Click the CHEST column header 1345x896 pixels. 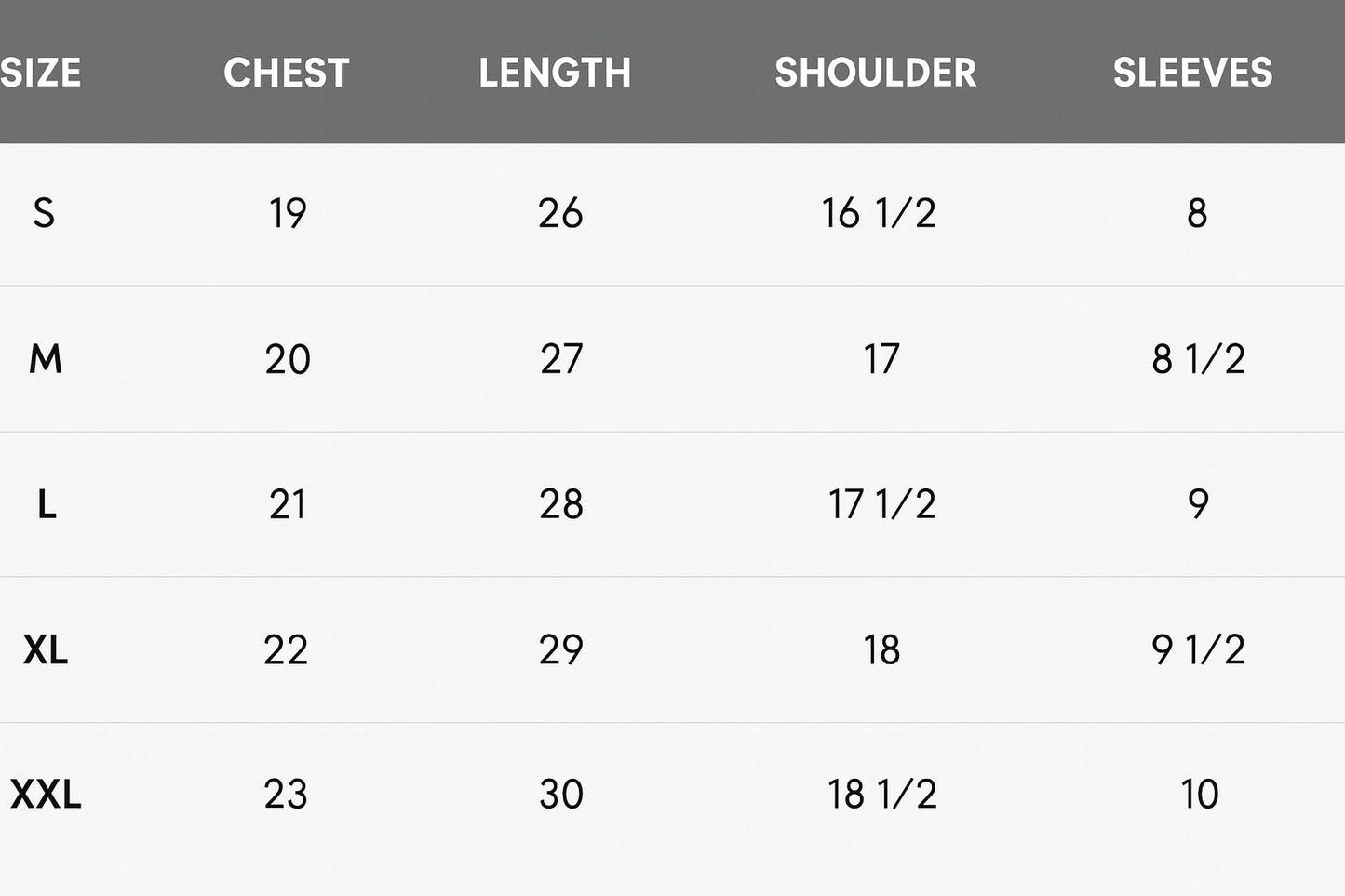287,73
